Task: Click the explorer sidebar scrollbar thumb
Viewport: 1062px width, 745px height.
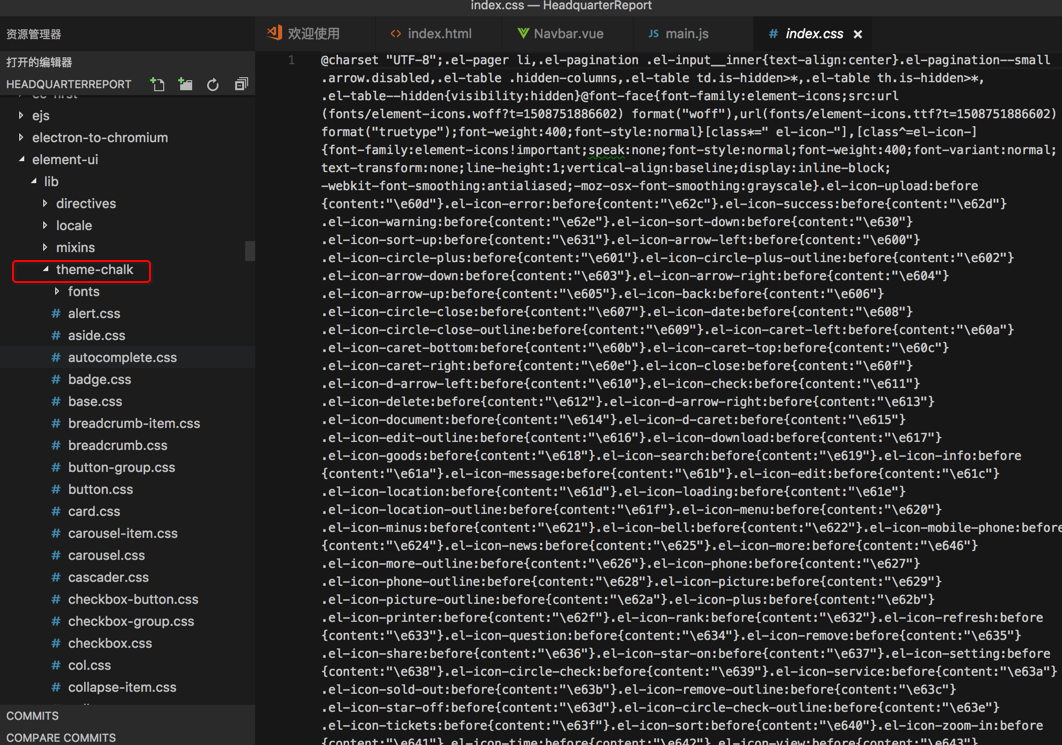Action: coord(250,251)
